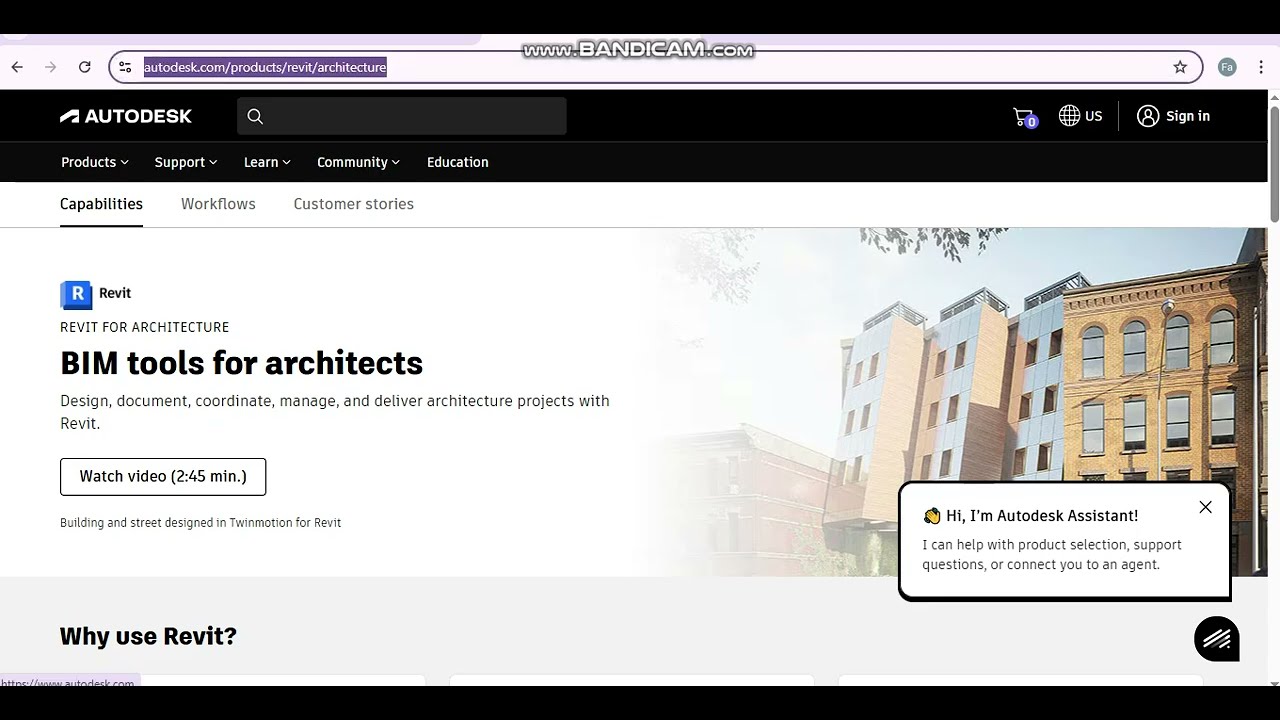Go back with the browser back arrow
The height and width of the screenshot is (720, 1280).
point(17,67)
